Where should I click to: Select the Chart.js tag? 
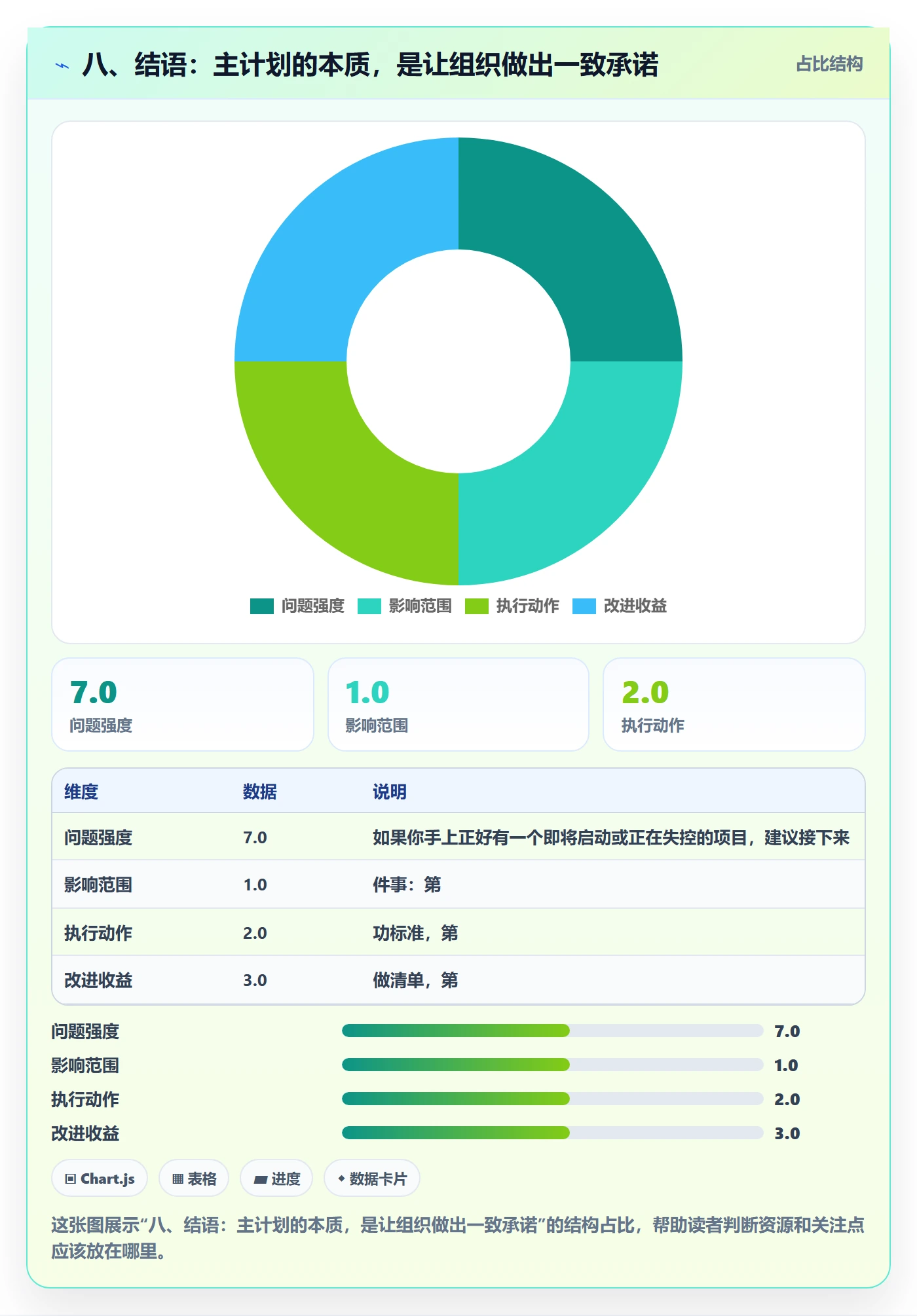(100, 1179)
